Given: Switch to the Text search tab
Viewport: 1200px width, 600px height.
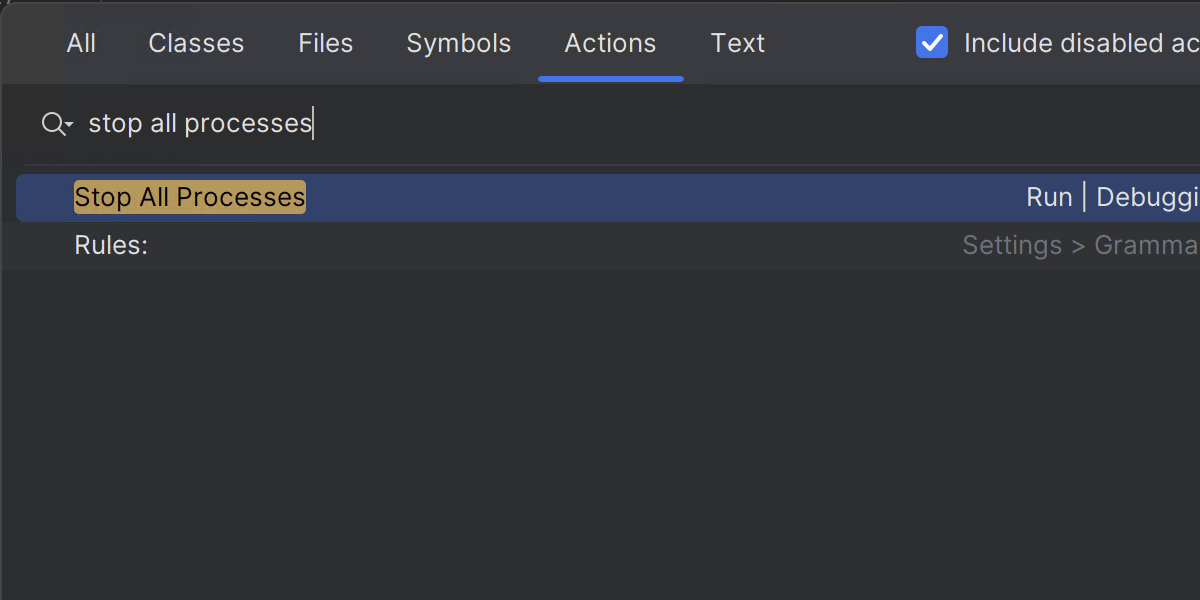Looking at the screenshot, I should (737, 43).
